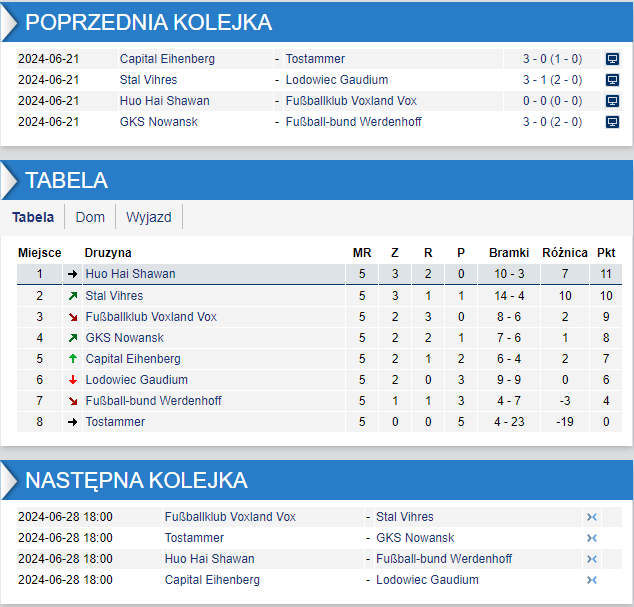Click the Pkt column header
The height and width of the screenshot is (607, 634).
tap(606, 253)
